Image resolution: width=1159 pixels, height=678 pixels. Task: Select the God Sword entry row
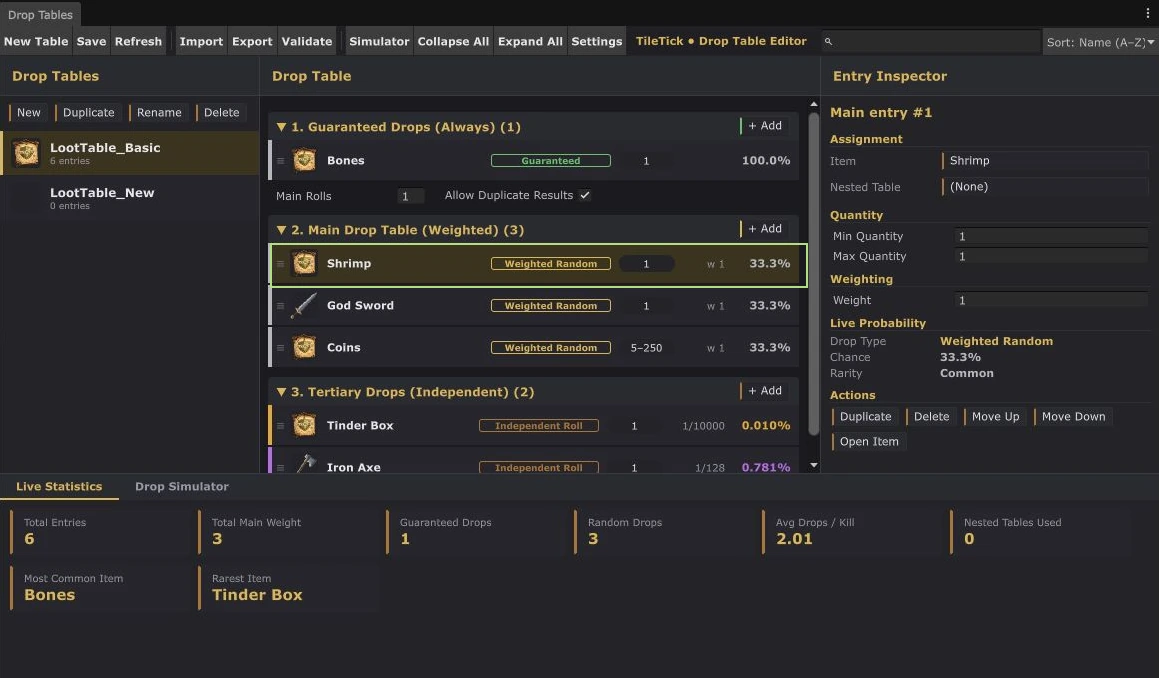pos(534,306)
